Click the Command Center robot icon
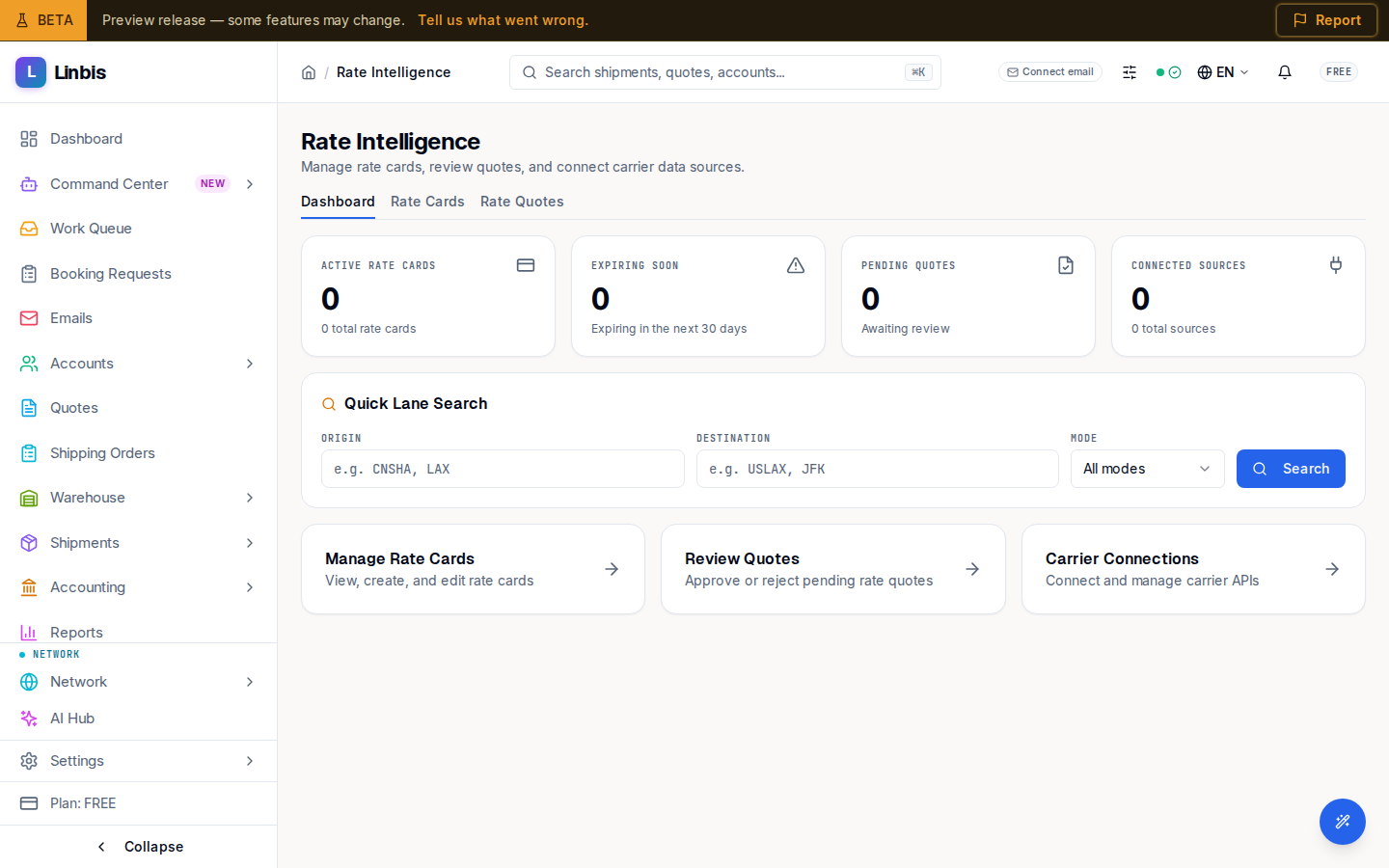 [29, 184]
